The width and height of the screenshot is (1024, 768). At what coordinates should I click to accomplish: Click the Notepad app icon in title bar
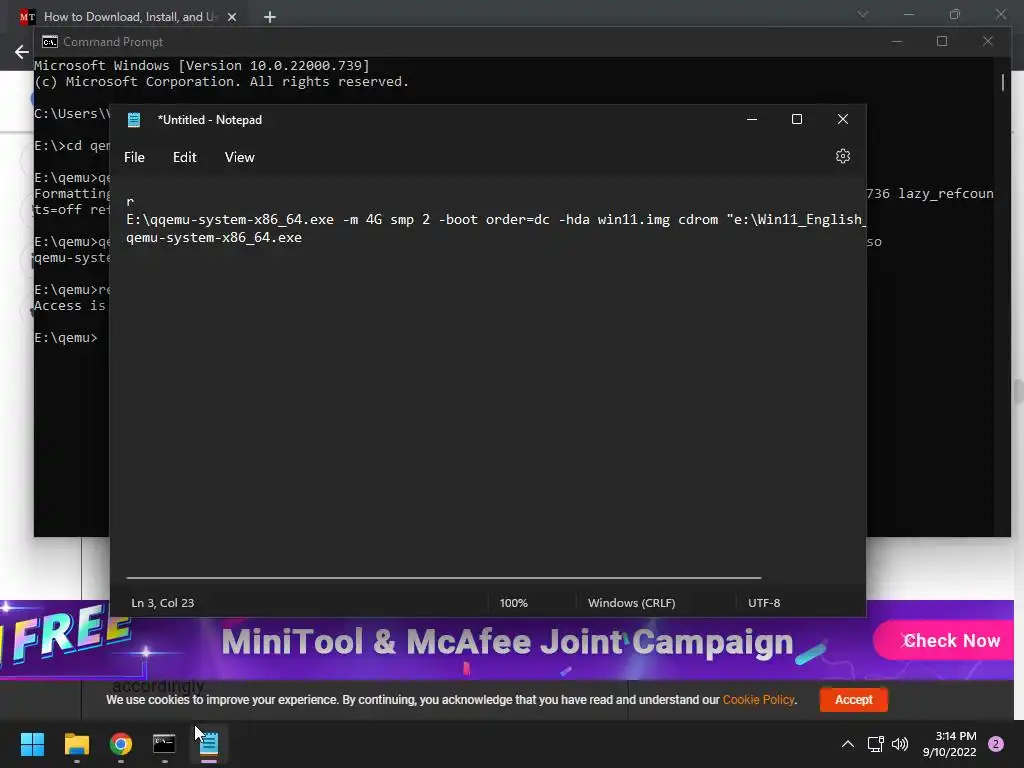click(134, 120)
